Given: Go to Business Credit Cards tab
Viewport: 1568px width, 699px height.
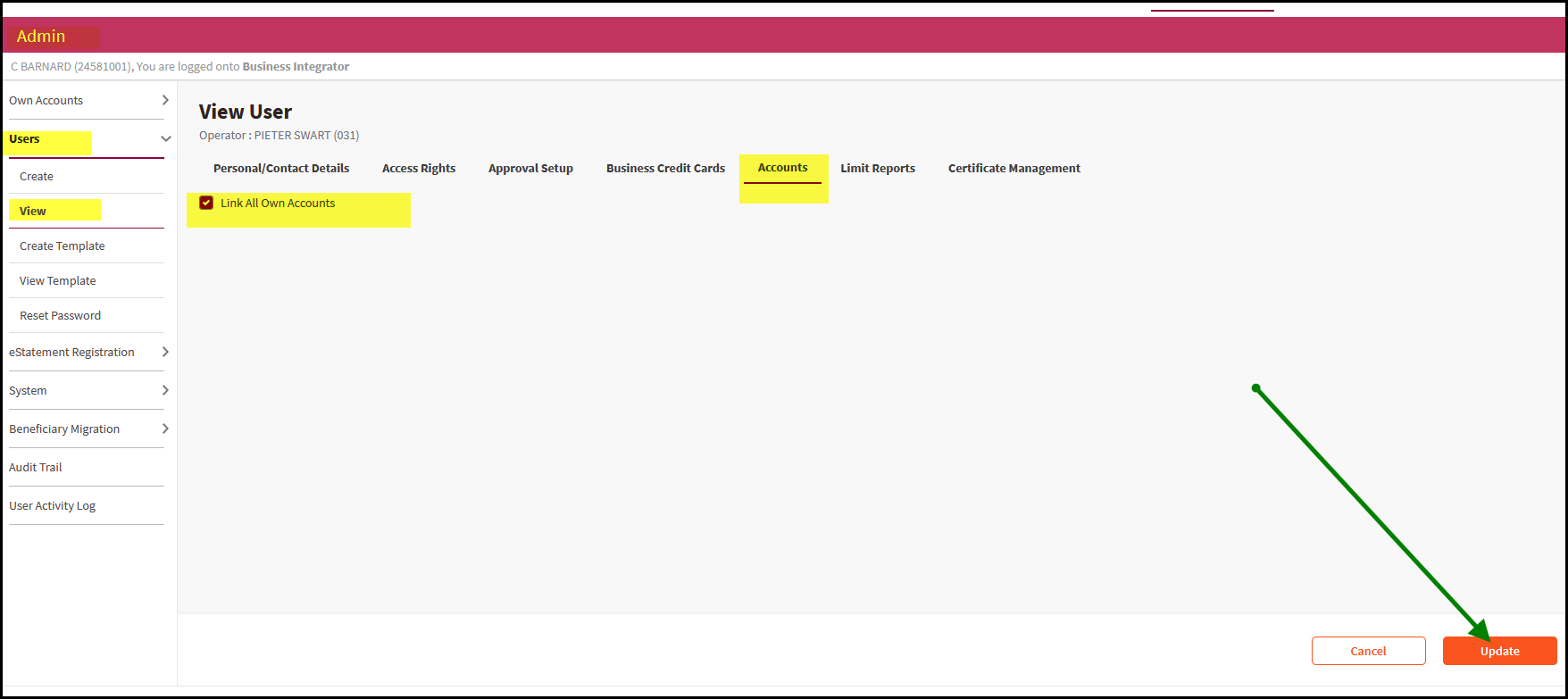Looking at the screenshot, I should point(665,168).
